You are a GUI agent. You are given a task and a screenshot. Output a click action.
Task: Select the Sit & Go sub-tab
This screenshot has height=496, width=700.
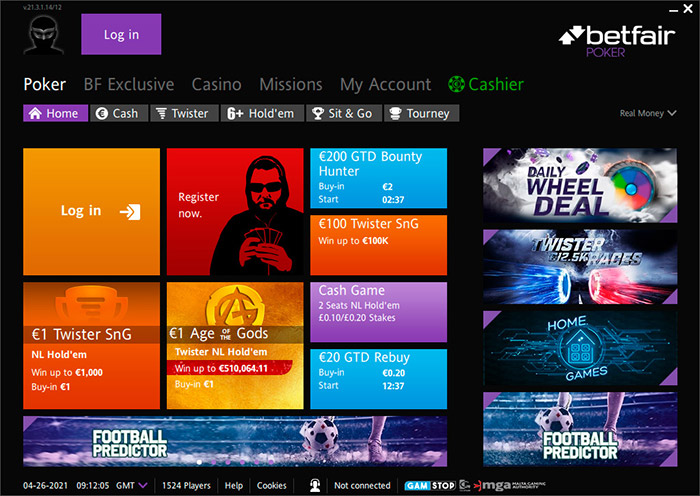click(x=342, y=114)
